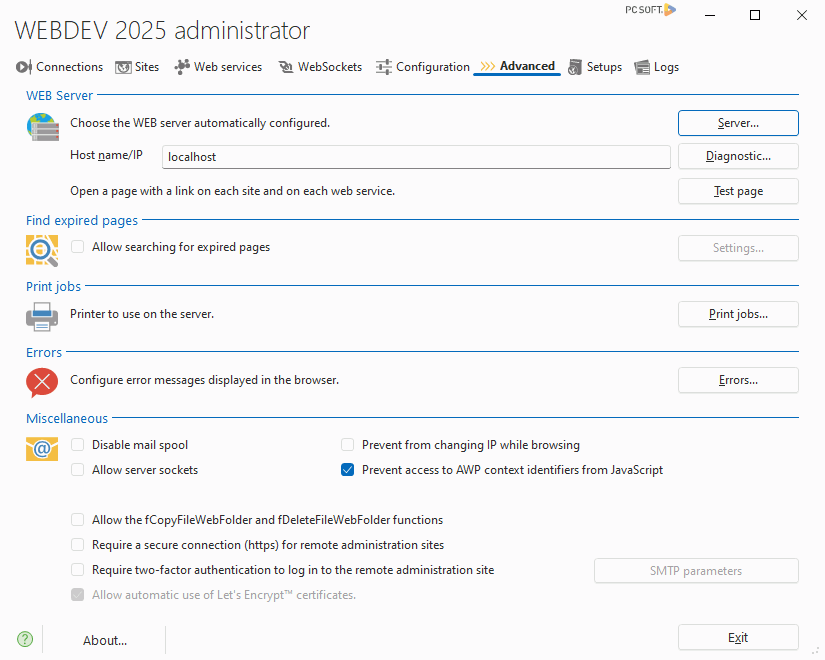Check Allow server sockets
This screenshot has width=825, height=660.
point(77,469)
